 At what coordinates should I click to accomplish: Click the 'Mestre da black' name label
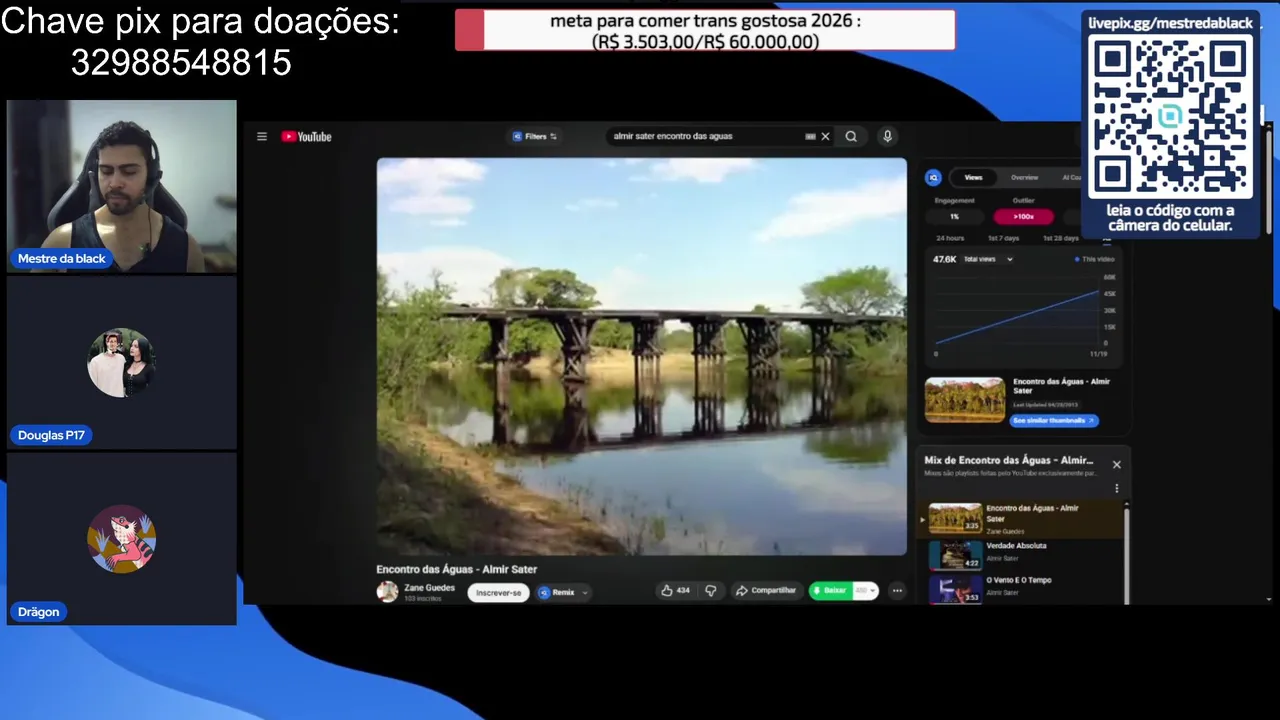point(61,259)
